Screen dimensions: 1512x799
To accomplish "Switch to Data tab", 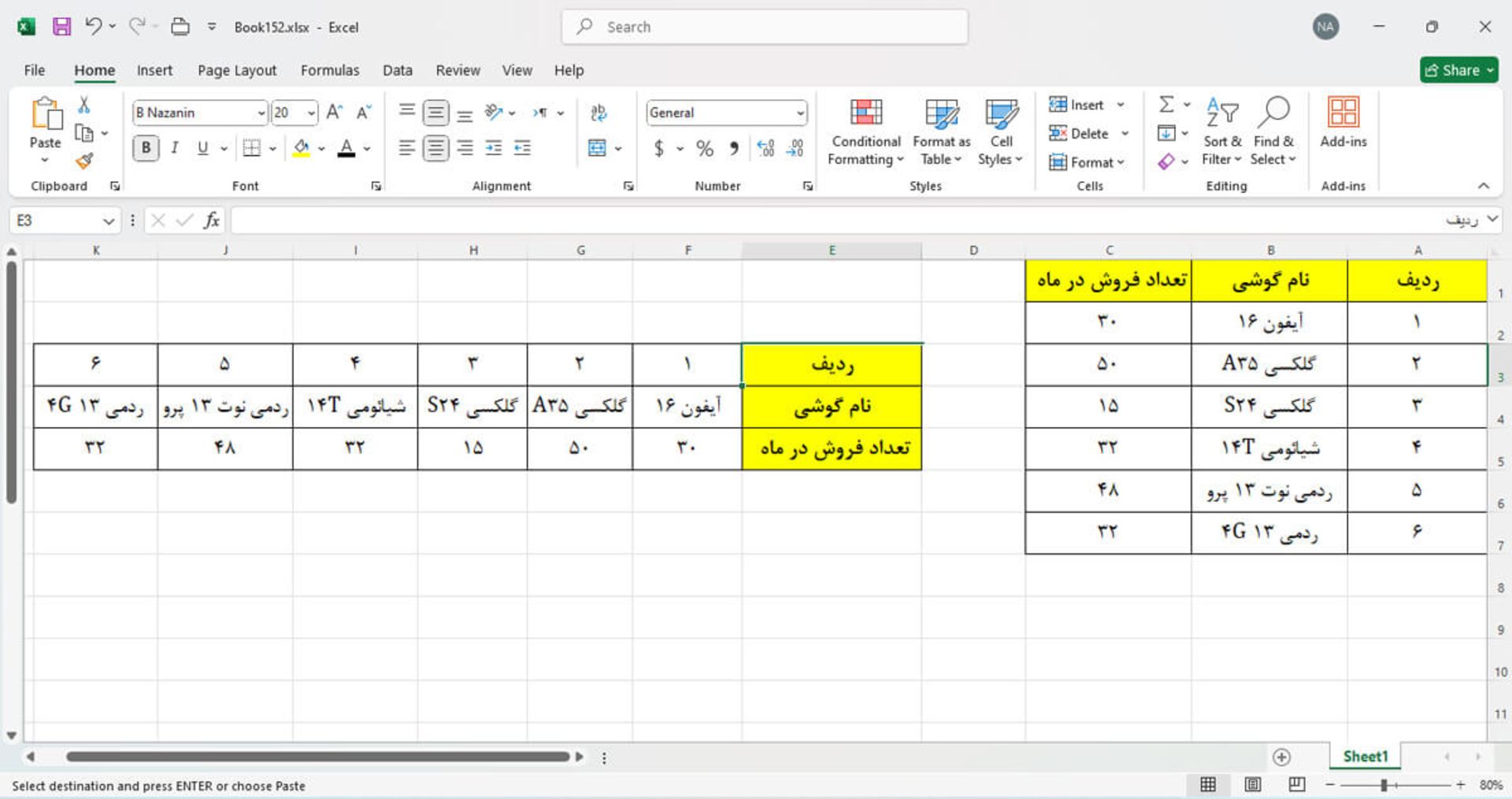I will [x=398, y=70].
